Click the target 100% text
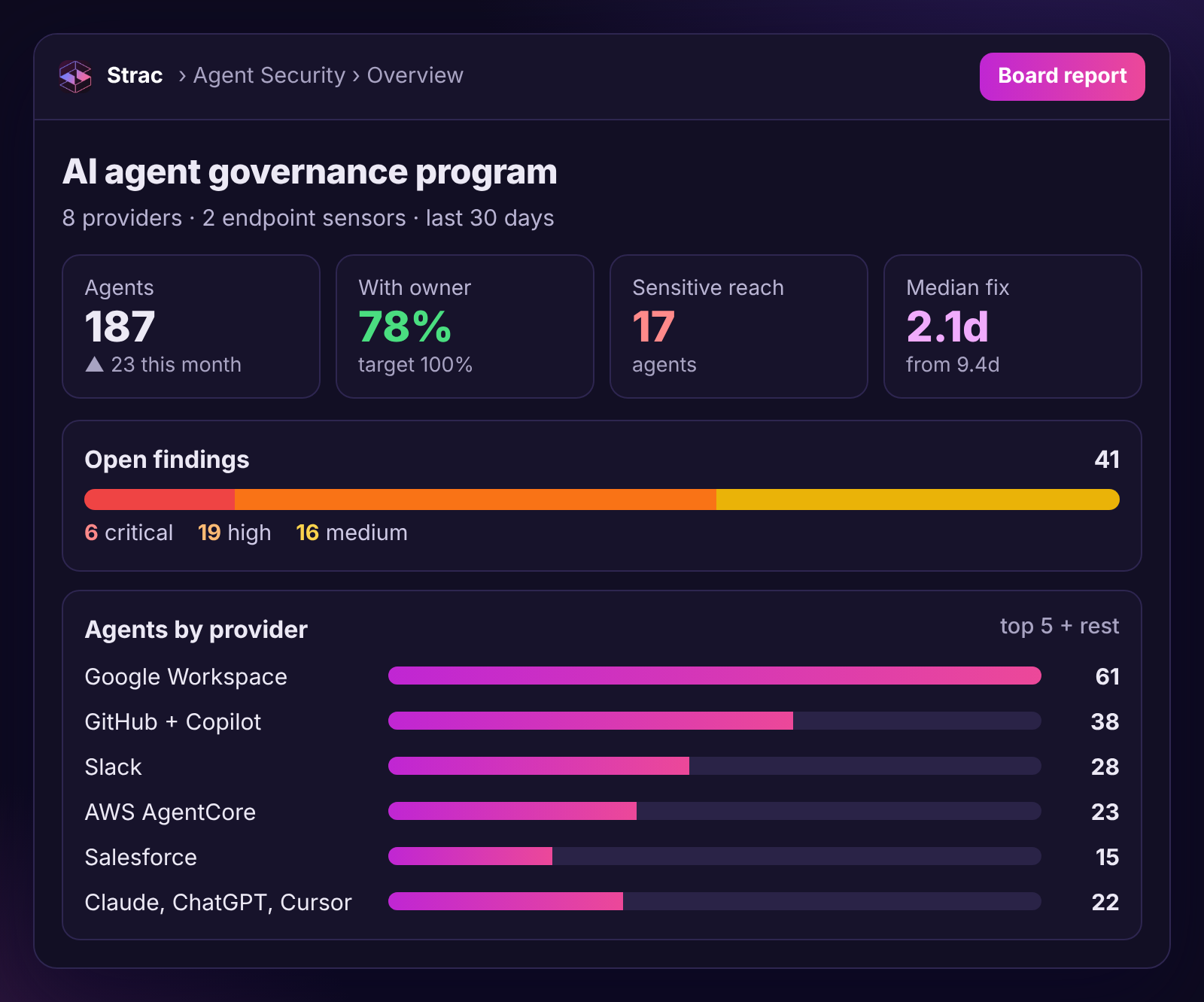The width and height of the screenshot is (1204, 1002). [x=415, y=365]
